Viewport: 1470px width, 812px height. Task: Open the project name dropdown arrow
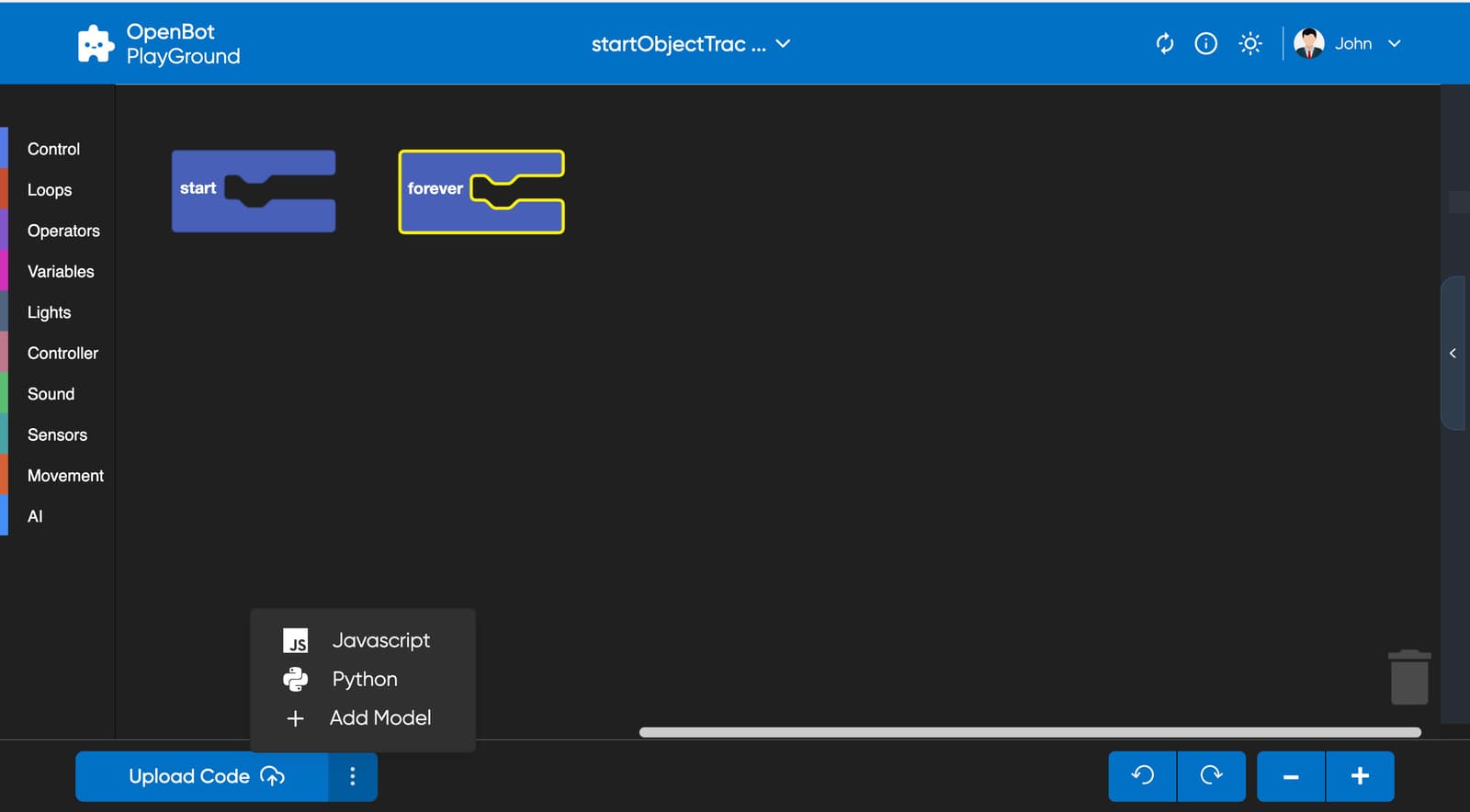tap(783, 43)
